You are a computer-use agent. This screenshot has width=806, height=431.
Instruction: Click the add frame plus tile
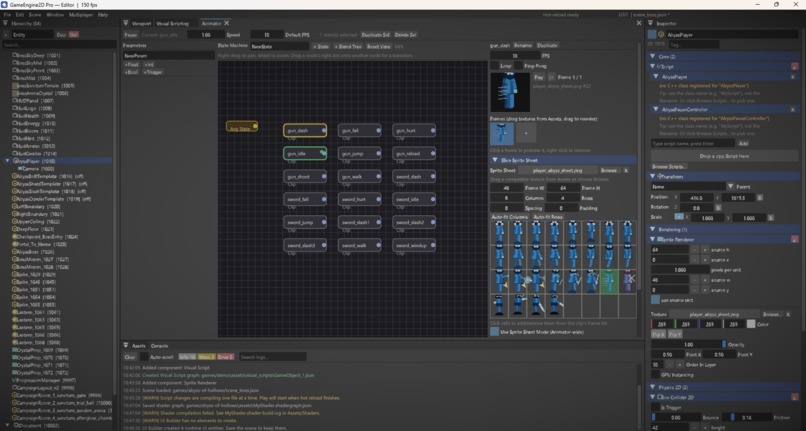(x=526, y=133)
